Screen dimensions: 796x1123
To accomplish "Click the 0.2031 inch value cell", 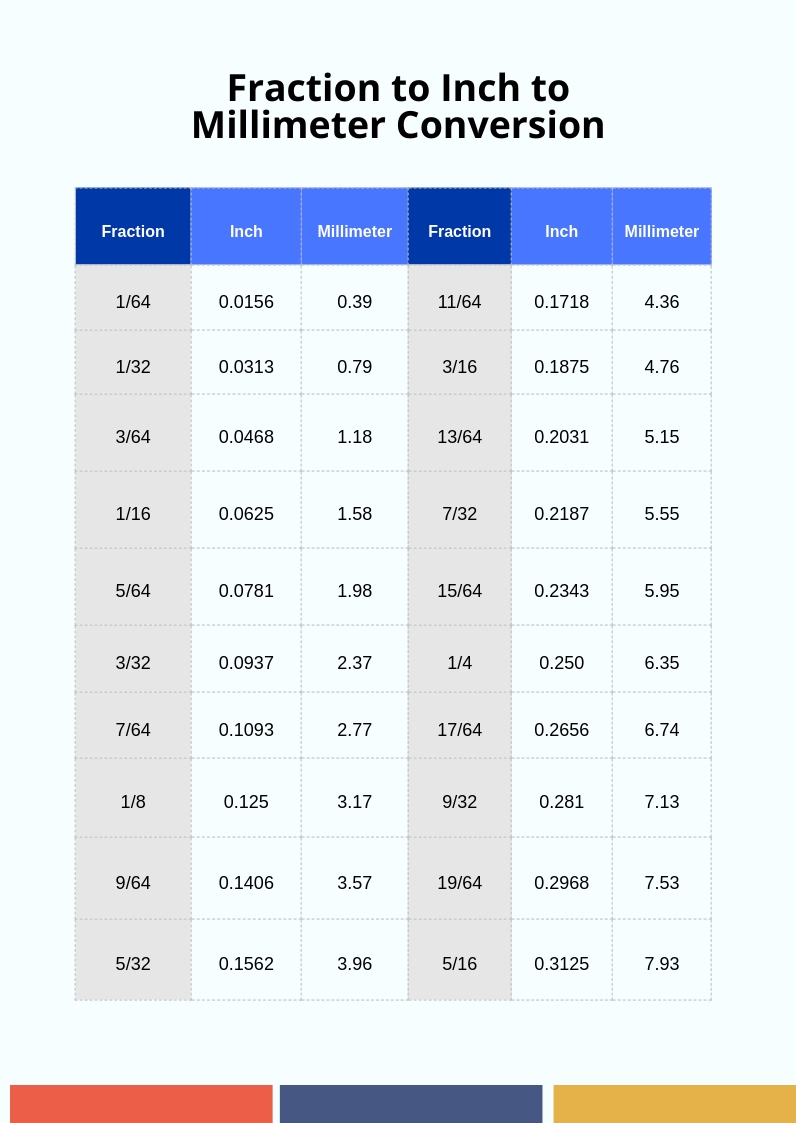I will (562, 437).
